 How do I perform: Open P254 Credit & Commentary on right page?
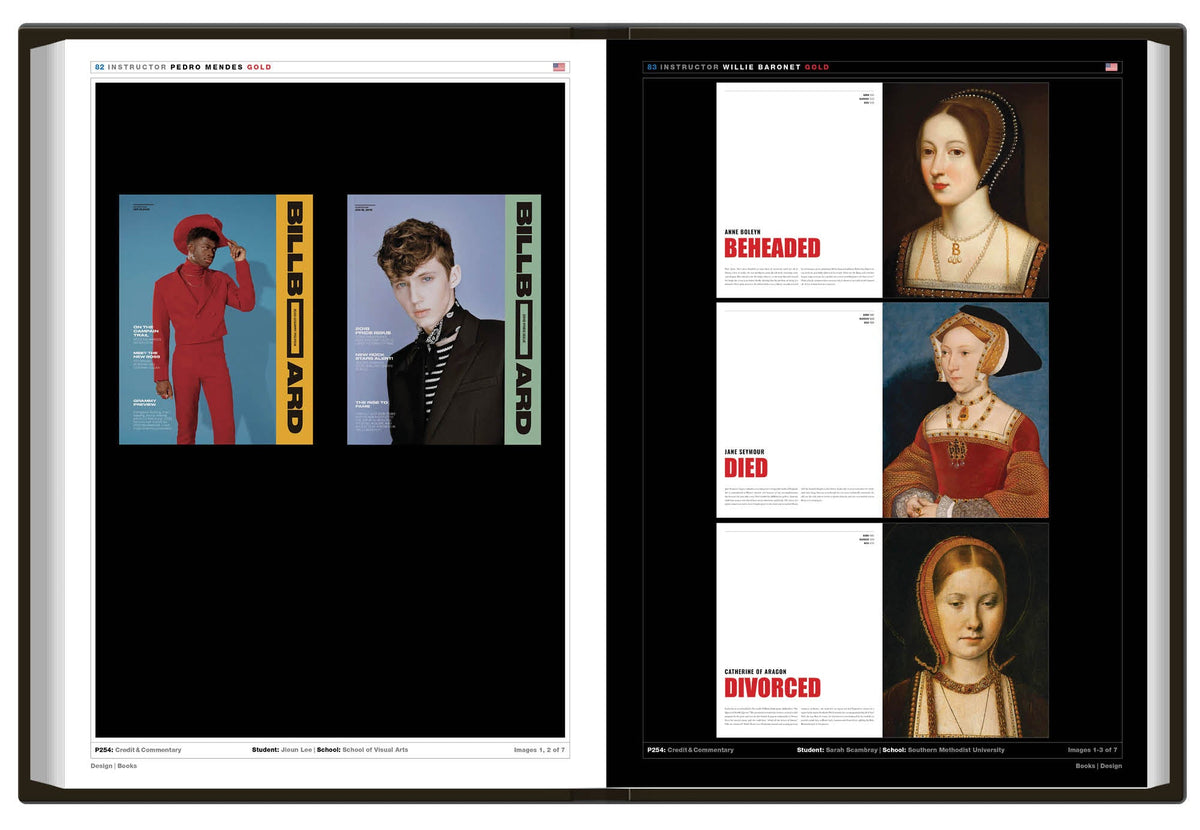[x=690, y=749]
